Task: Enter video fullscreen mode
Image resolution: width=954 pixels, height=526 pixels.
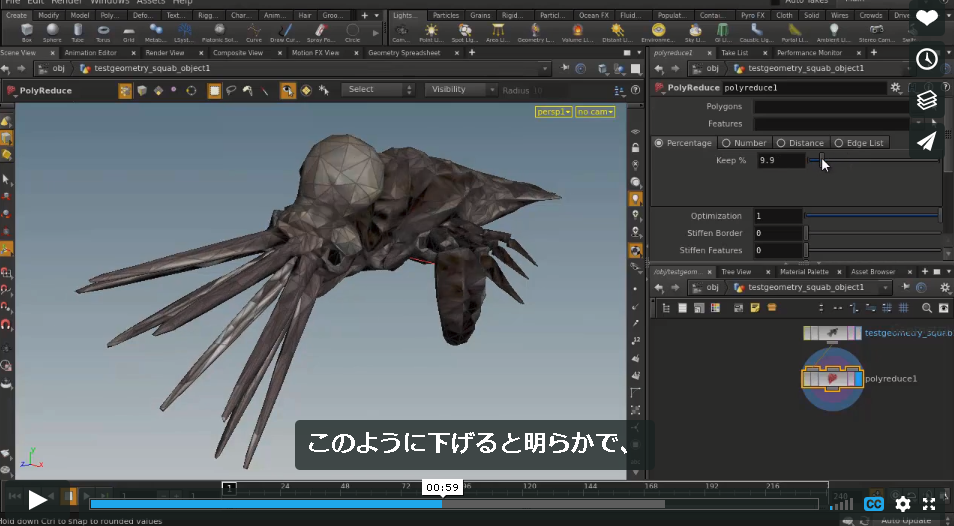Action: 929,504
